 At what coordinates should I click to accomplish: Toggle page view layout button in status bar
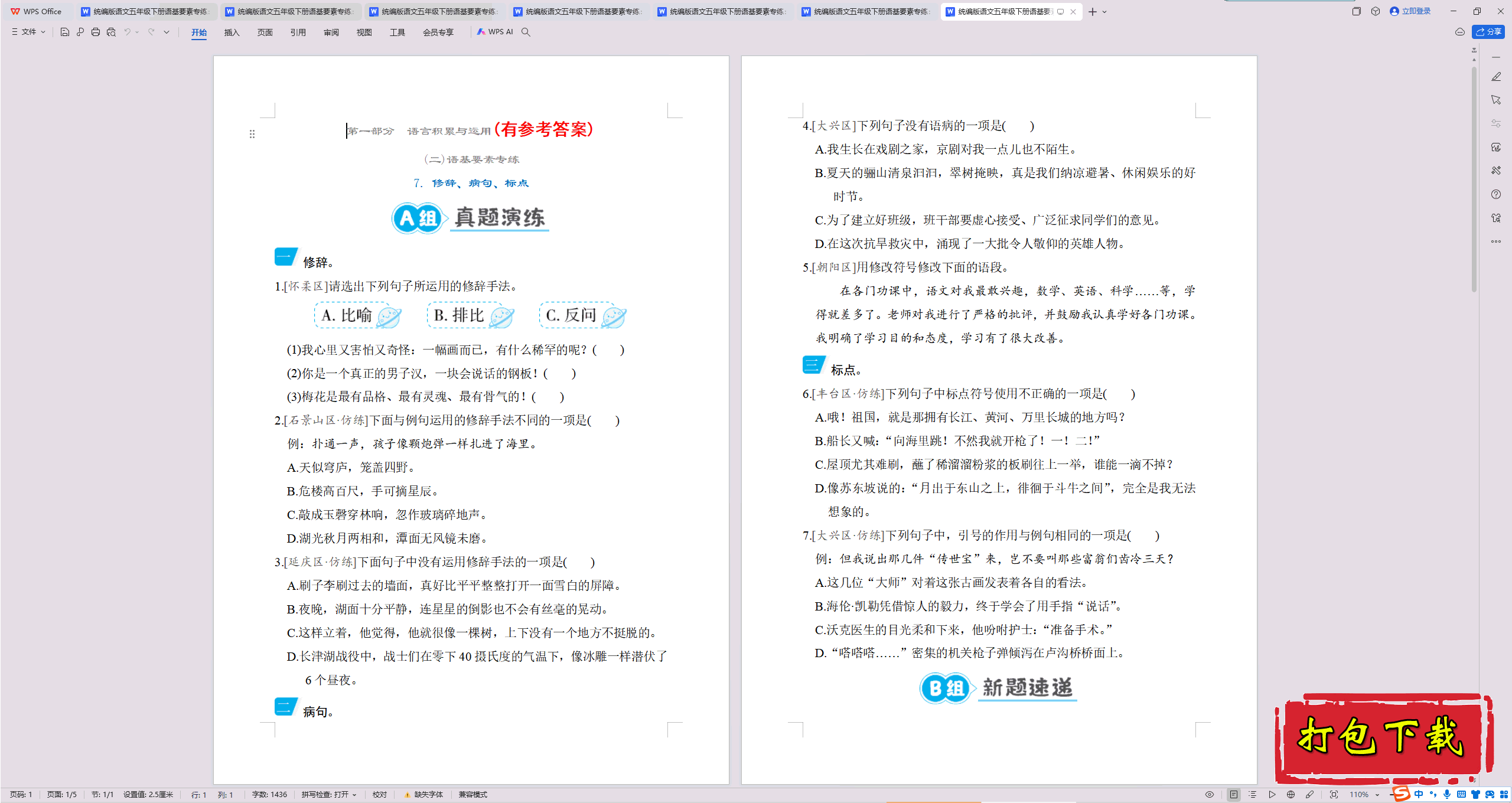coord(1234,795)
